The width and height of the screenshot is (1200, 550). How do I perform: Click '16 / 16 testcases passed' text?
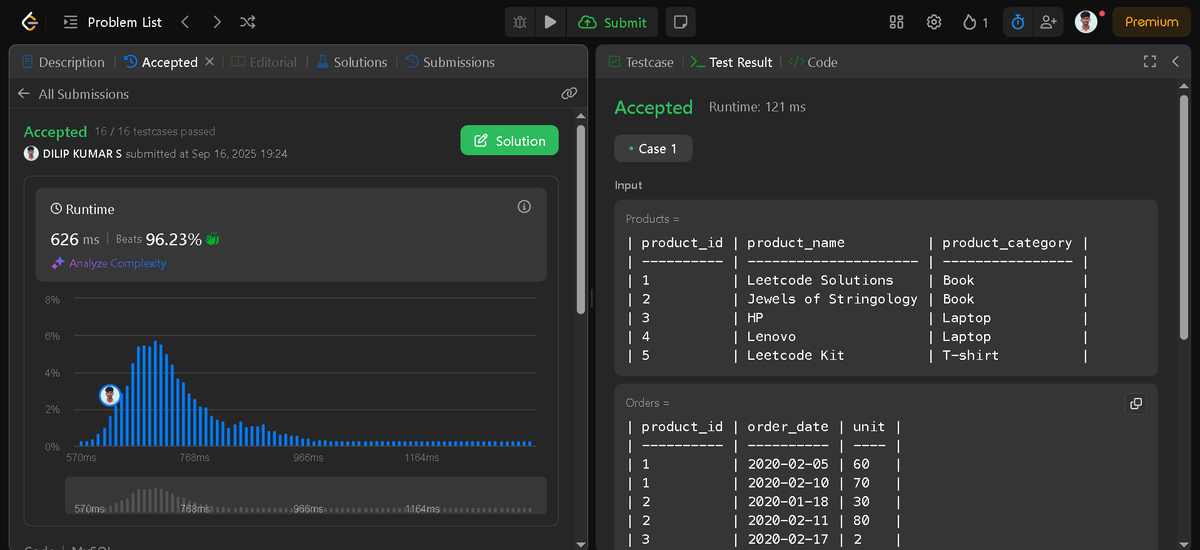155,132
